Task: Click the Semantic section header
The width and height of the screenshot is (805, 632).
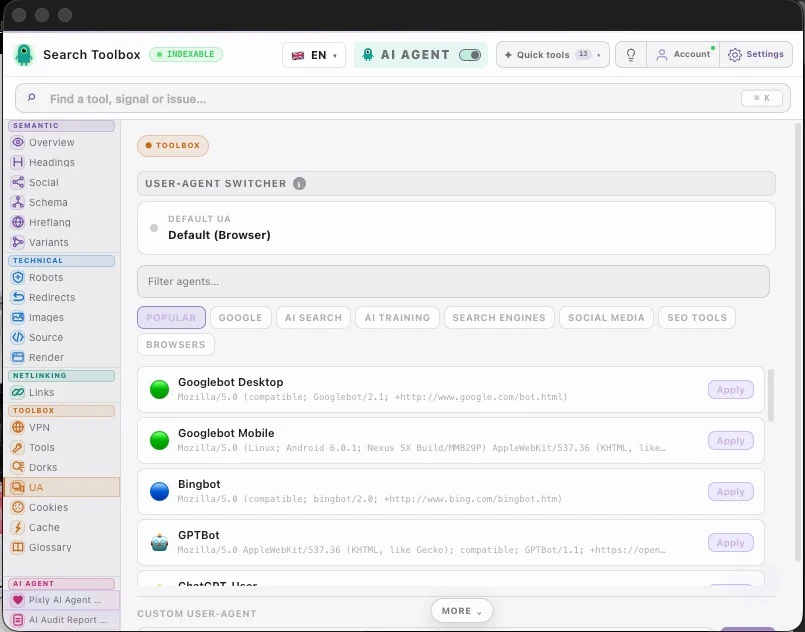Action: pos(62,126)
